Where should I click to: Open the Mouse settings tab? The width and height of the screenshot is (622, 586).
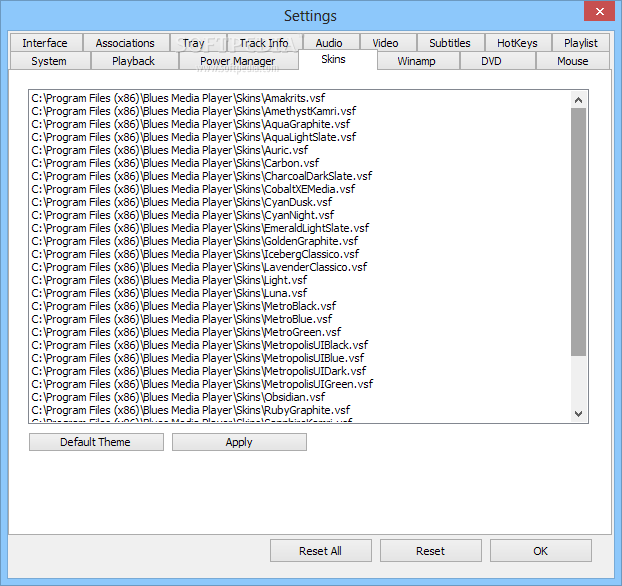[x=573, y=61]
